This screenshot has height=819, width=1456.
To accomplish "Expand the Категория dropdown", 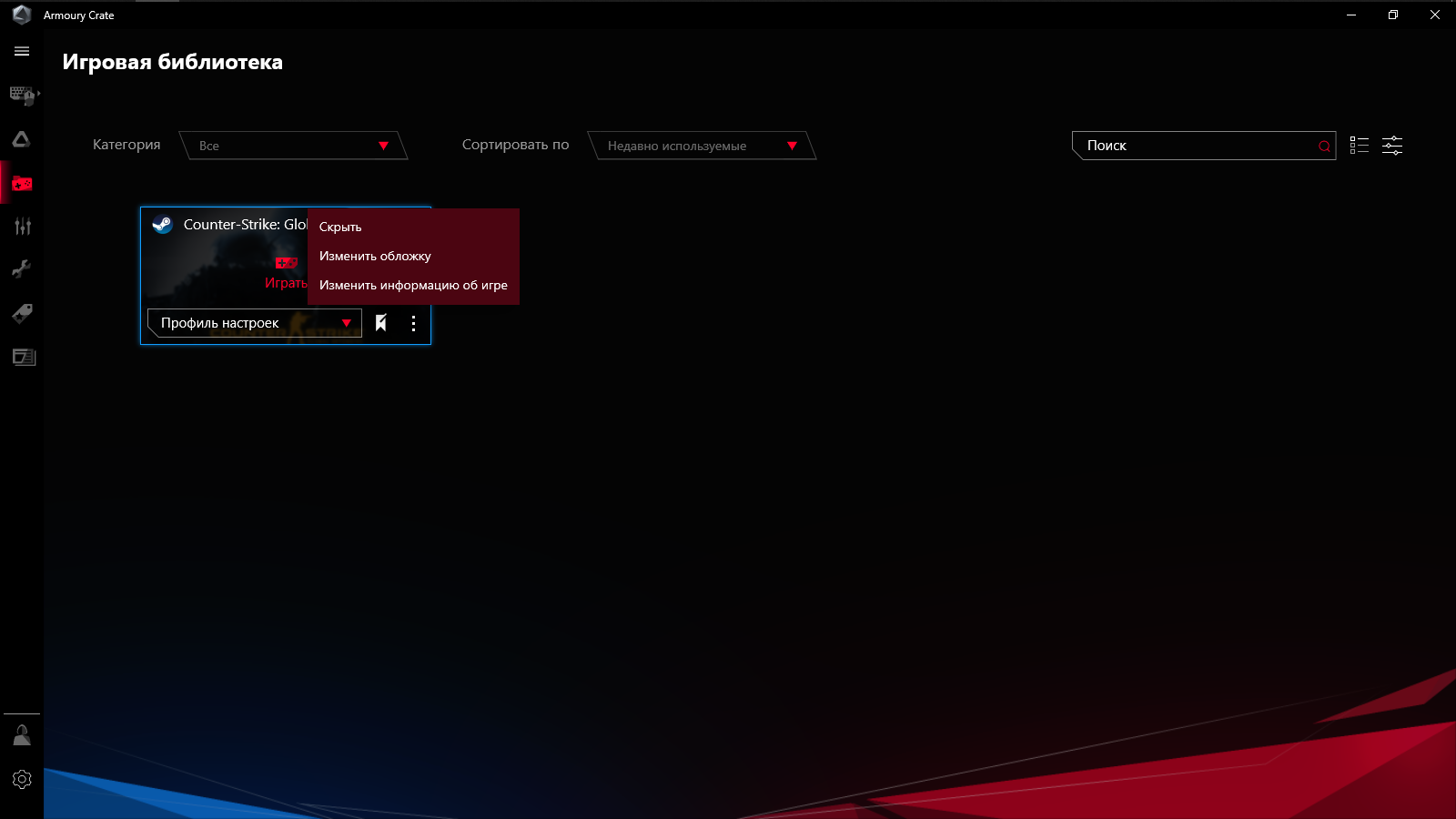I will click(294, 146).
